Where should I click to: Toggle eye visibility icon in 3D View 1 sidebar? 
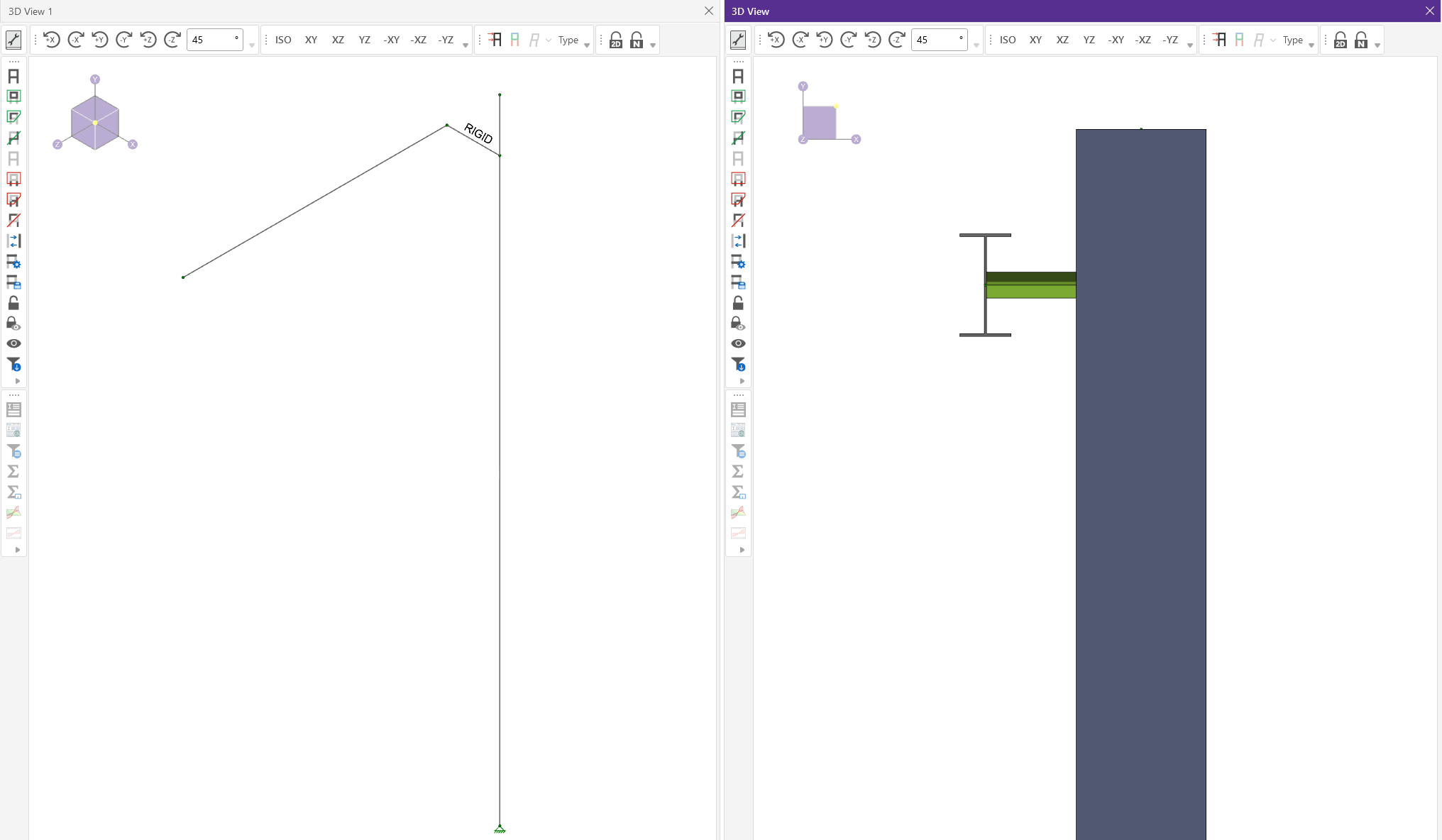click(13, 343)
